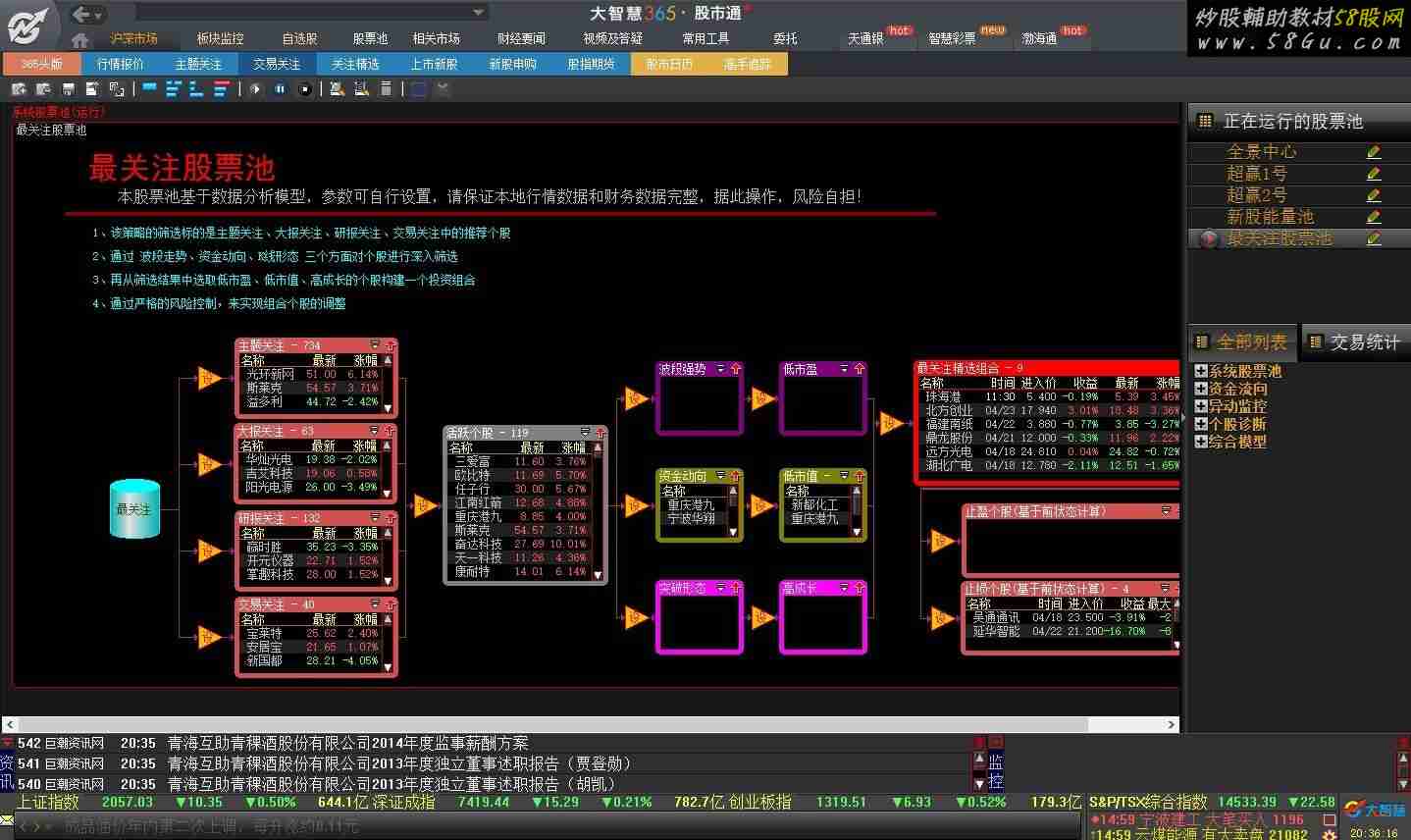
Task: Expand the 个股诊断 tree node
Action: [1201, 424]
